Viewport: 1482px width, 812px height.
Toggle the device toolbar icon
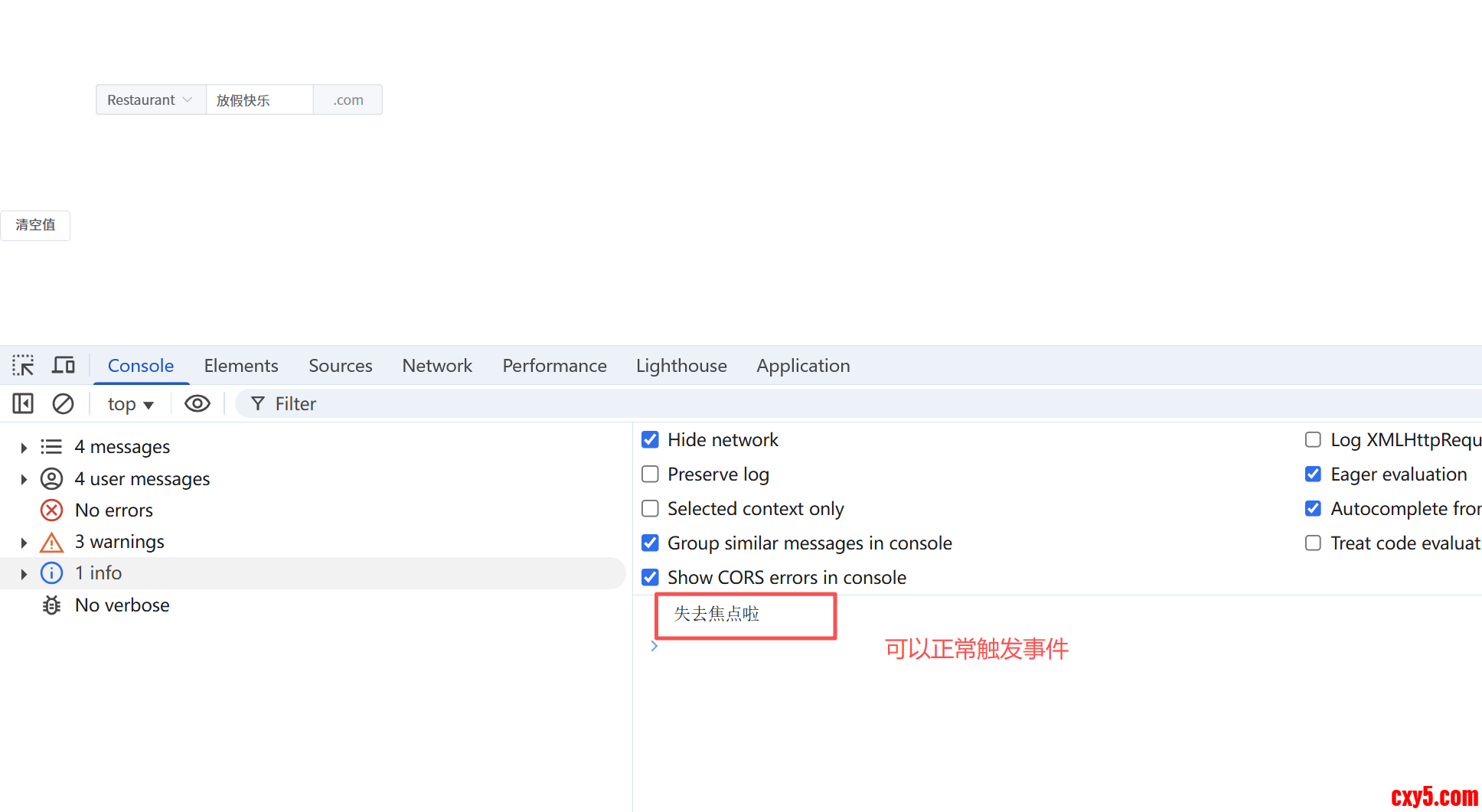click(63, 366)
